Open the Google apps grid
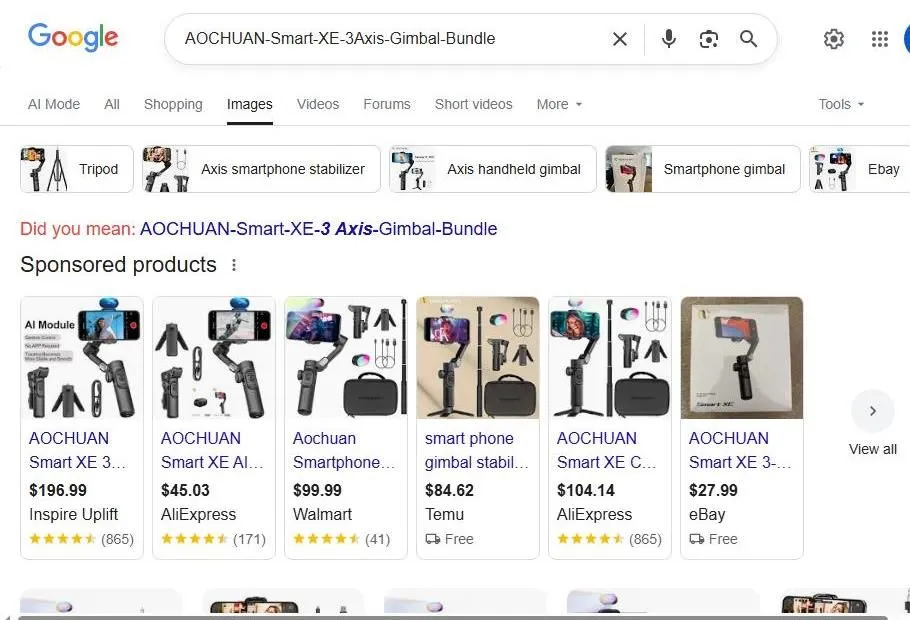Viewport: 910px width, 620px height. (x=879, y=39)
